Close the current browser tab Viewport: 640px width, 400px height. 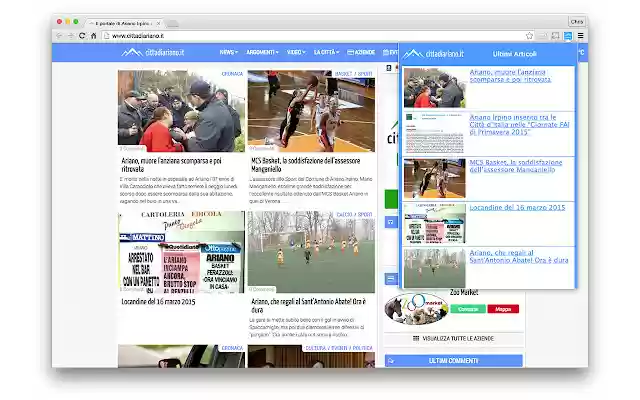coord(158,23)
